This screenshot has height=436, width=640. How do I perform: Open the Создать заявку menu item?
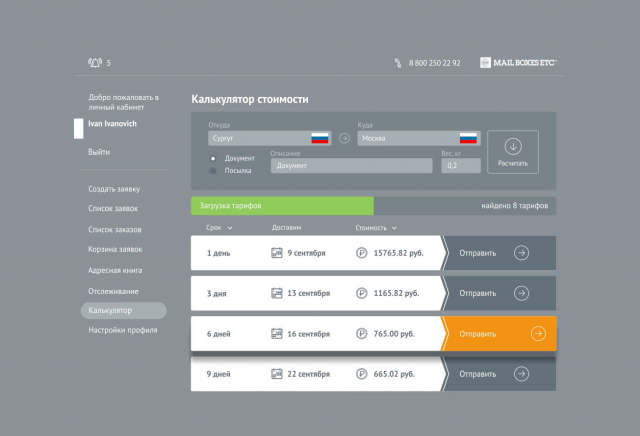coord(114,189)
